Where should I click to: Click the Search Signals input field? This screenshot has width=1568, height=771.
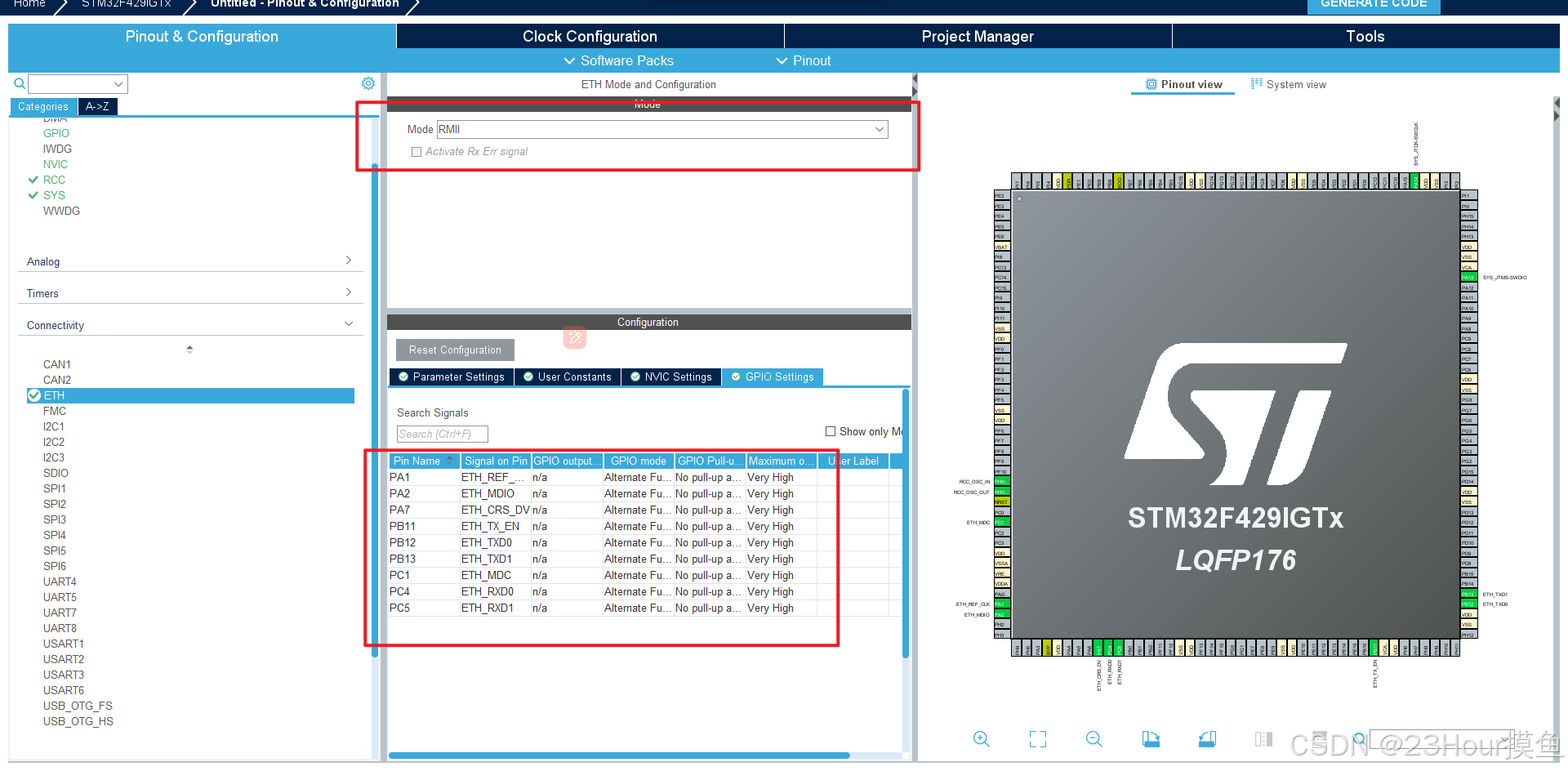(441, 434)
